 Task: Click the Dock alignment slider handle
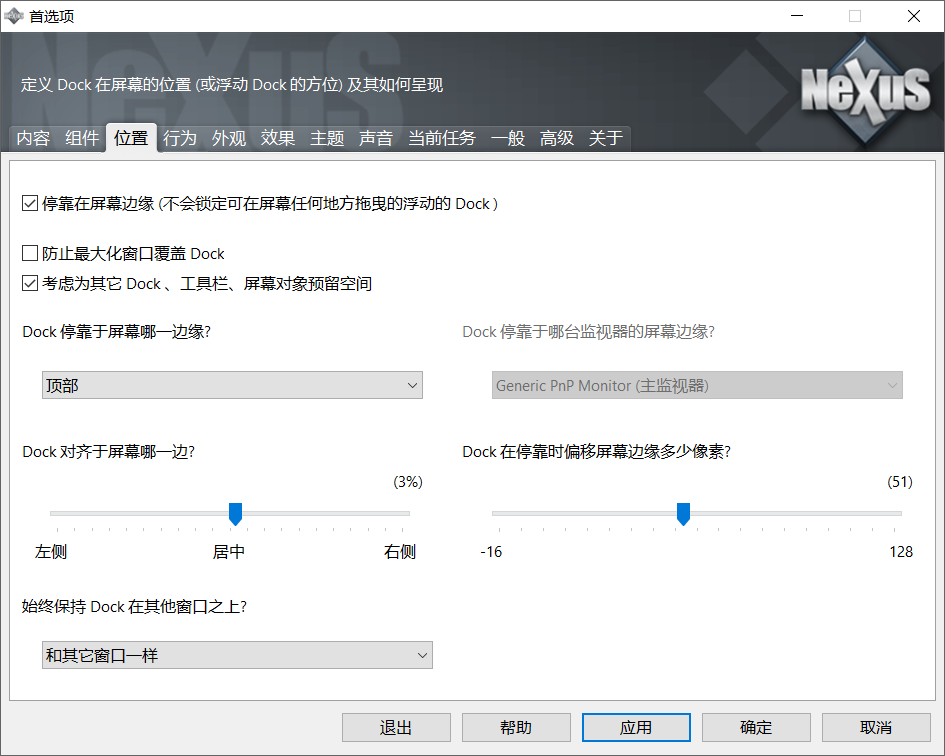pyautogui.click(x=234, y=513)
